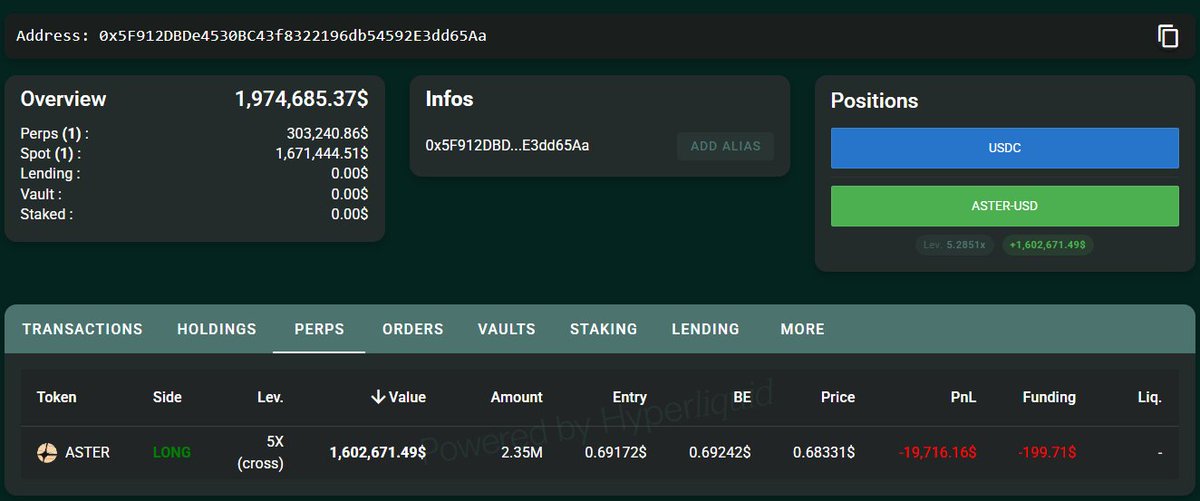This screenshot has height=501, width=1200.
Task: Switch to the VAULTS tab
Action: (507, 329)
